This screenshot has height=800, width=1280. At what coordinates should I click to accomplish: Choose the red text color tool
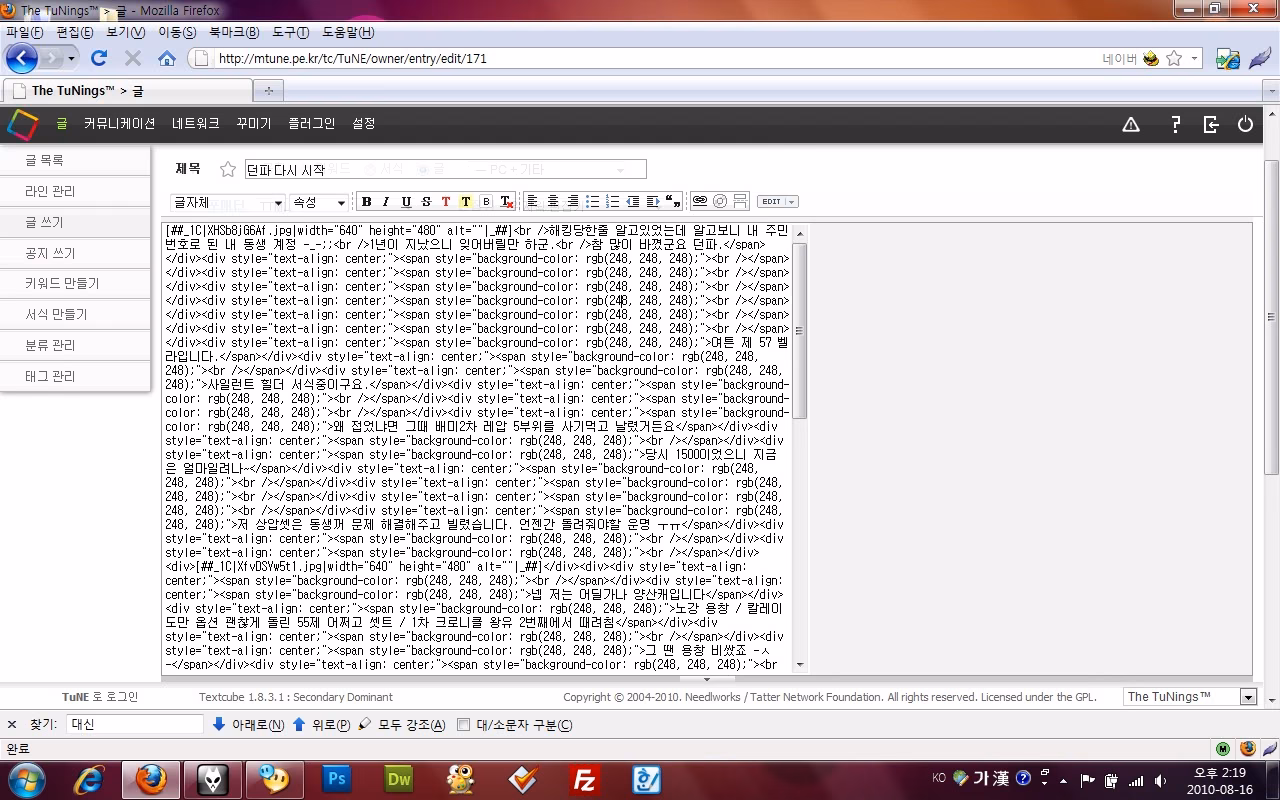point(446,202)
